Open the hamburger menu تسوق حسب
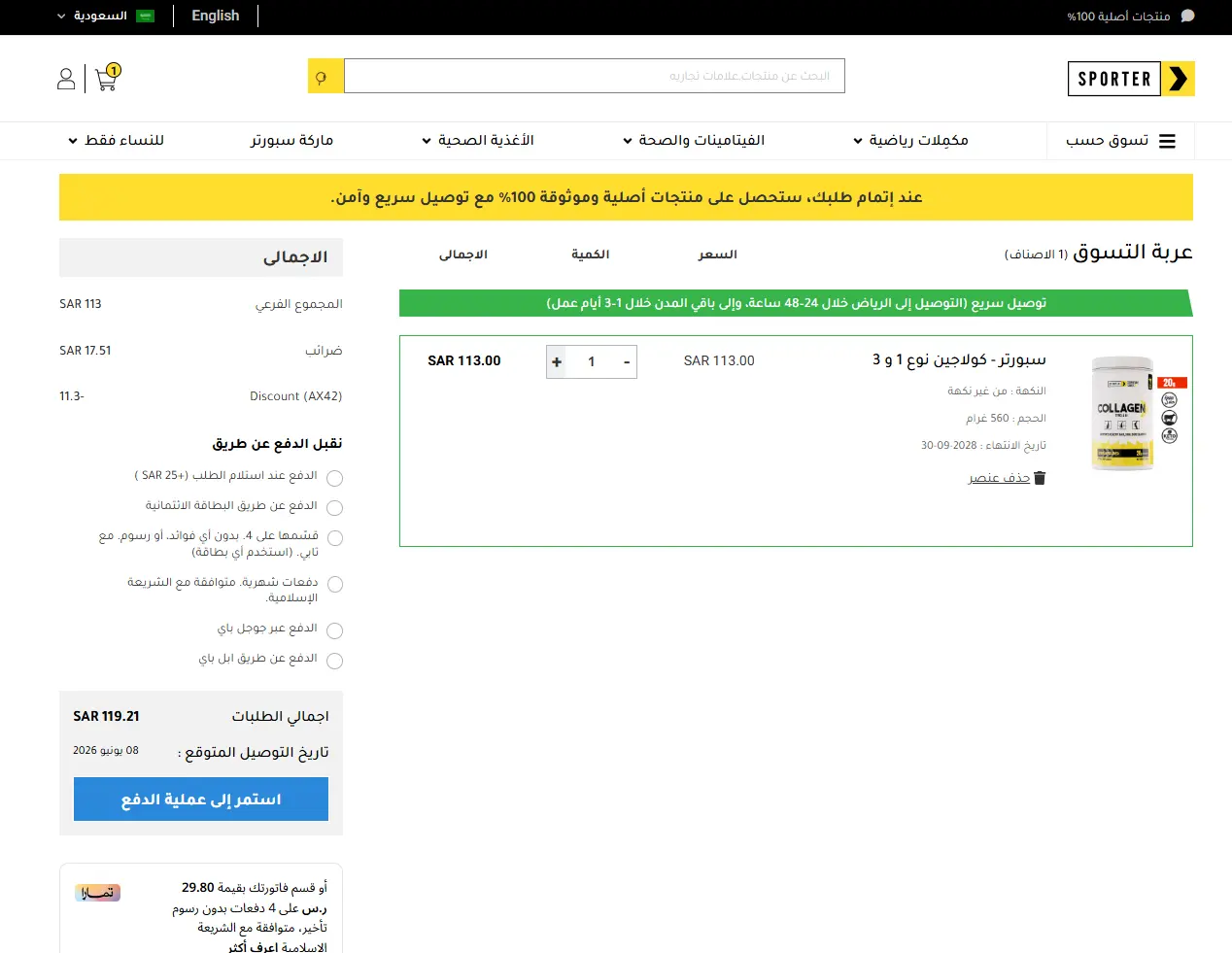 pos(1120,141)
